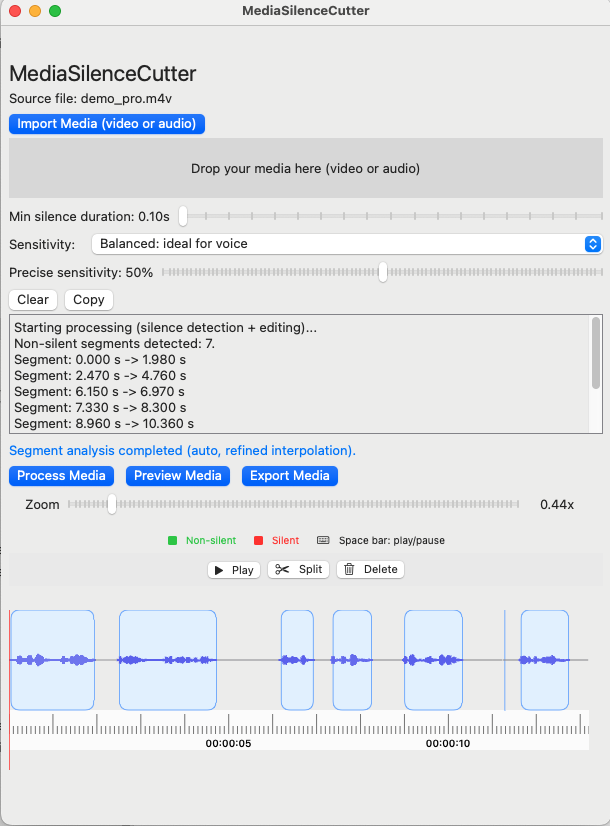This screenshot has width=610, height=826.
Task: Select the fourth waveform segment
Action: (x=352, y=660)
